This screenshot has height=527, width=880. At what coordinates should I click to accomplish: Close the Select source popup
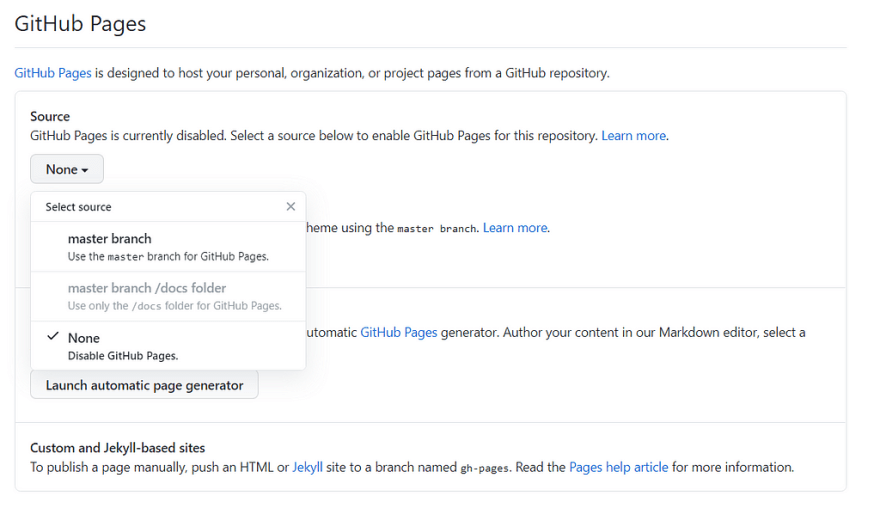[290, 207]
